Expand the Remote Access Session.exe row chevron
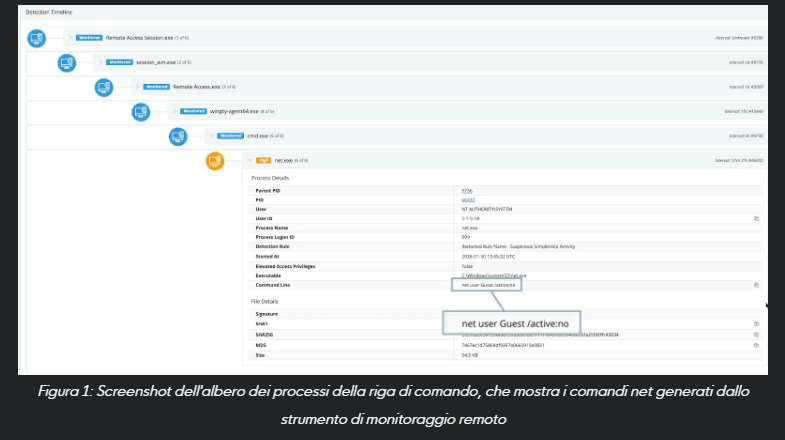Screen dimensions: 785x440 69,39
